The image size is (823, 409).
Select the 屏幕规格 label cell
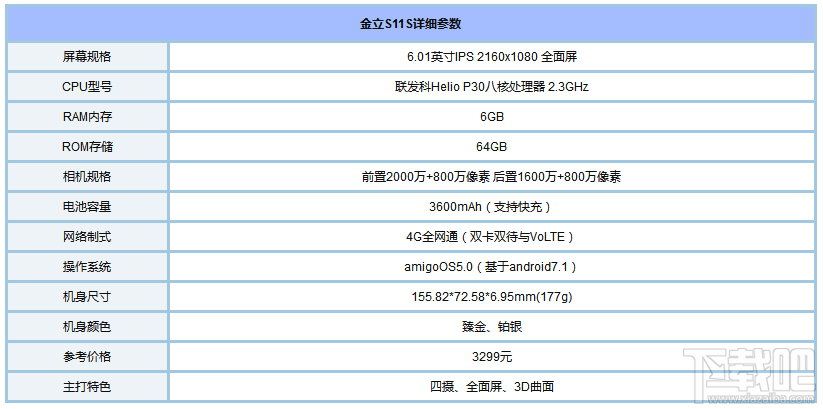(x=87, y=57)
